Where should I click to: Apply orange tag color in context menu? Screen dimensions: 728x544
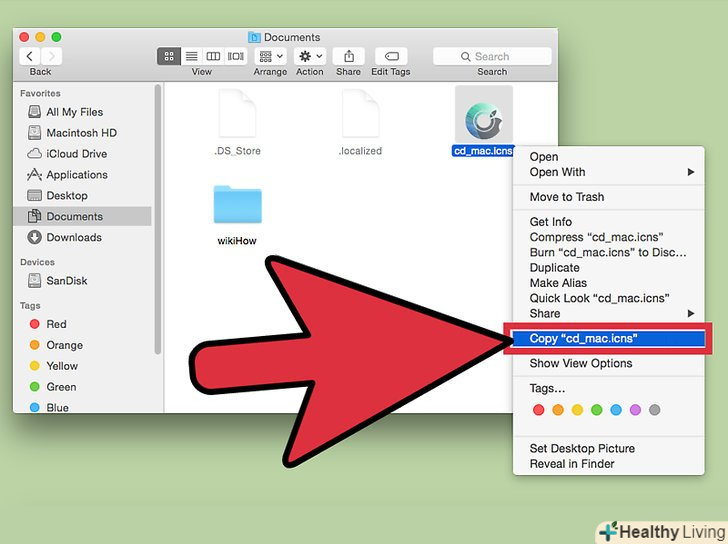(x=558, y=410)
